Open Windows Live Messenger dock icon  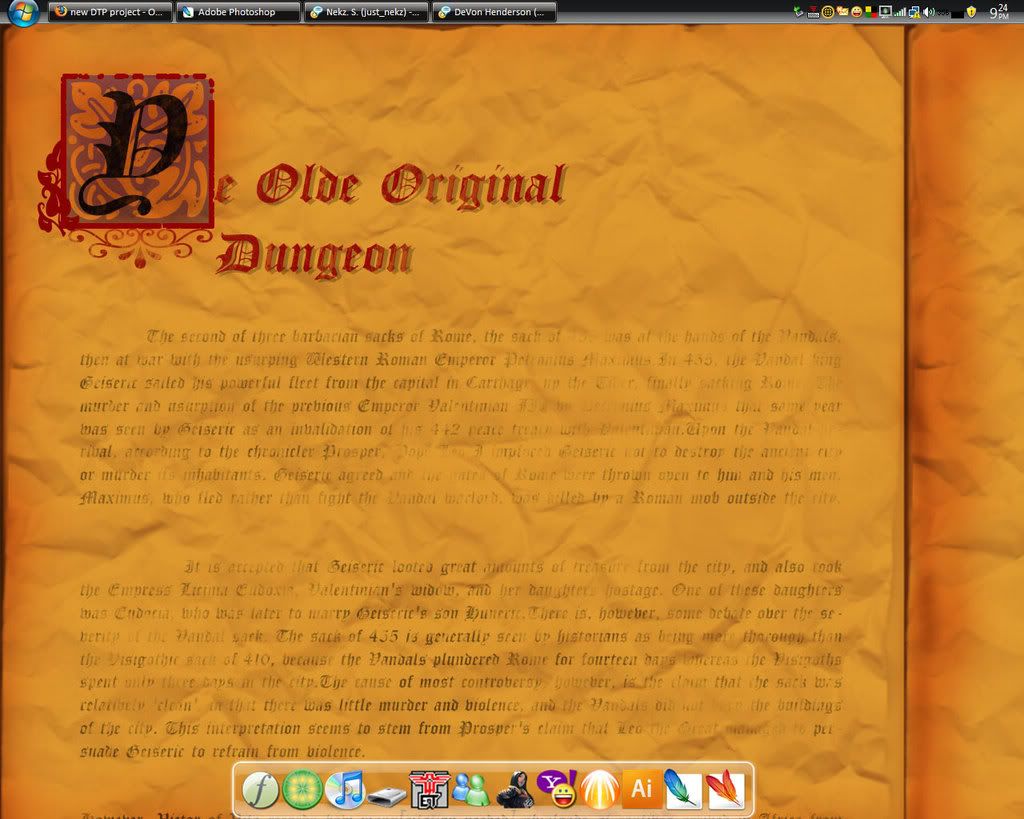point(470,790)
